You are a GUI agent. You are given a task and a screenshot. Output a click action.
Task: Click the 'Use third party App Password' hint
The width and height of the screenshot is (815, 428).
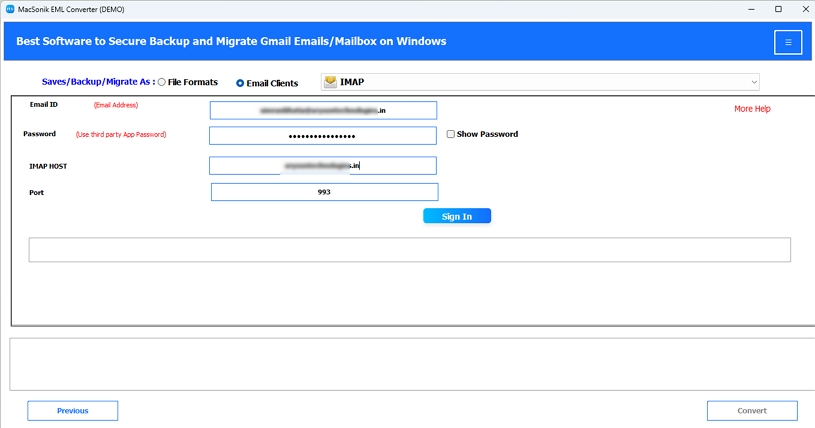121,134
